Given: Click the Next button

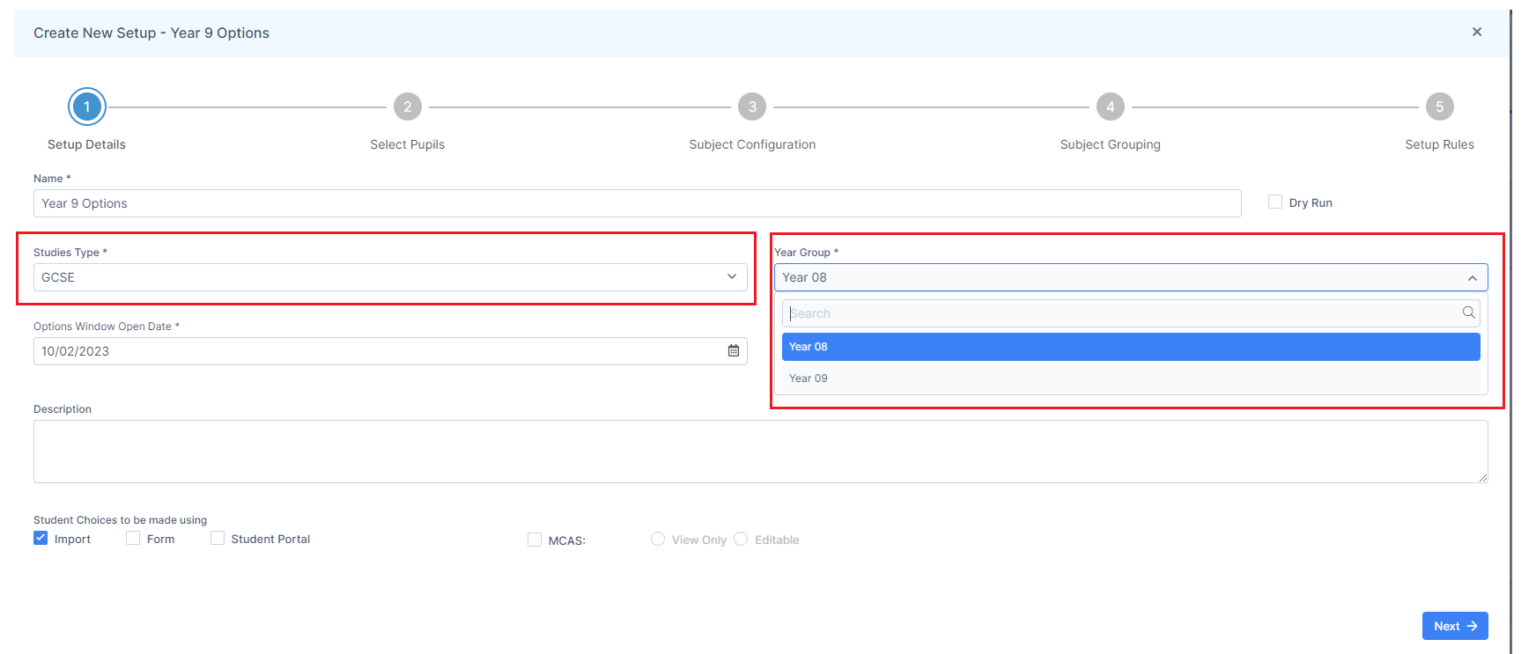Looking at the screenshot, I should tap(1455, 625).
